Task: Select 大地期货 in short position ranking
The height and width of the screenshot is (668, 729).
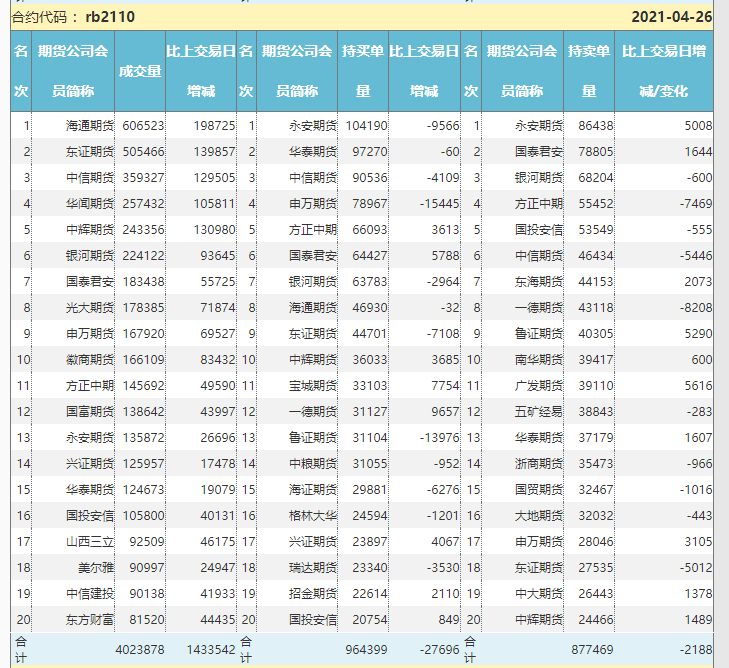Action: pos(539,516)
